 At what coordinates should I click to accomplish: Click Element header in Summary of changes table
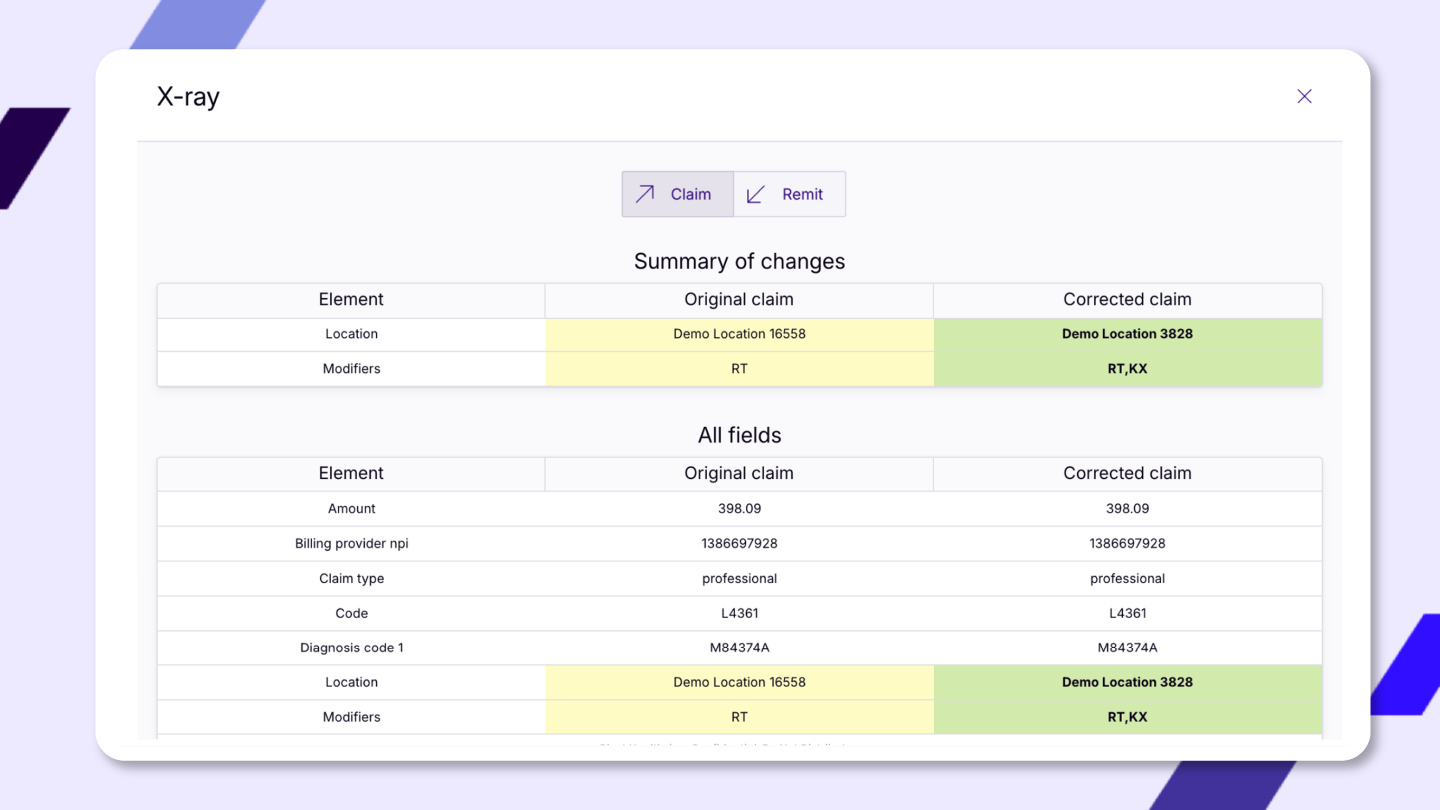tap(351, 300)
